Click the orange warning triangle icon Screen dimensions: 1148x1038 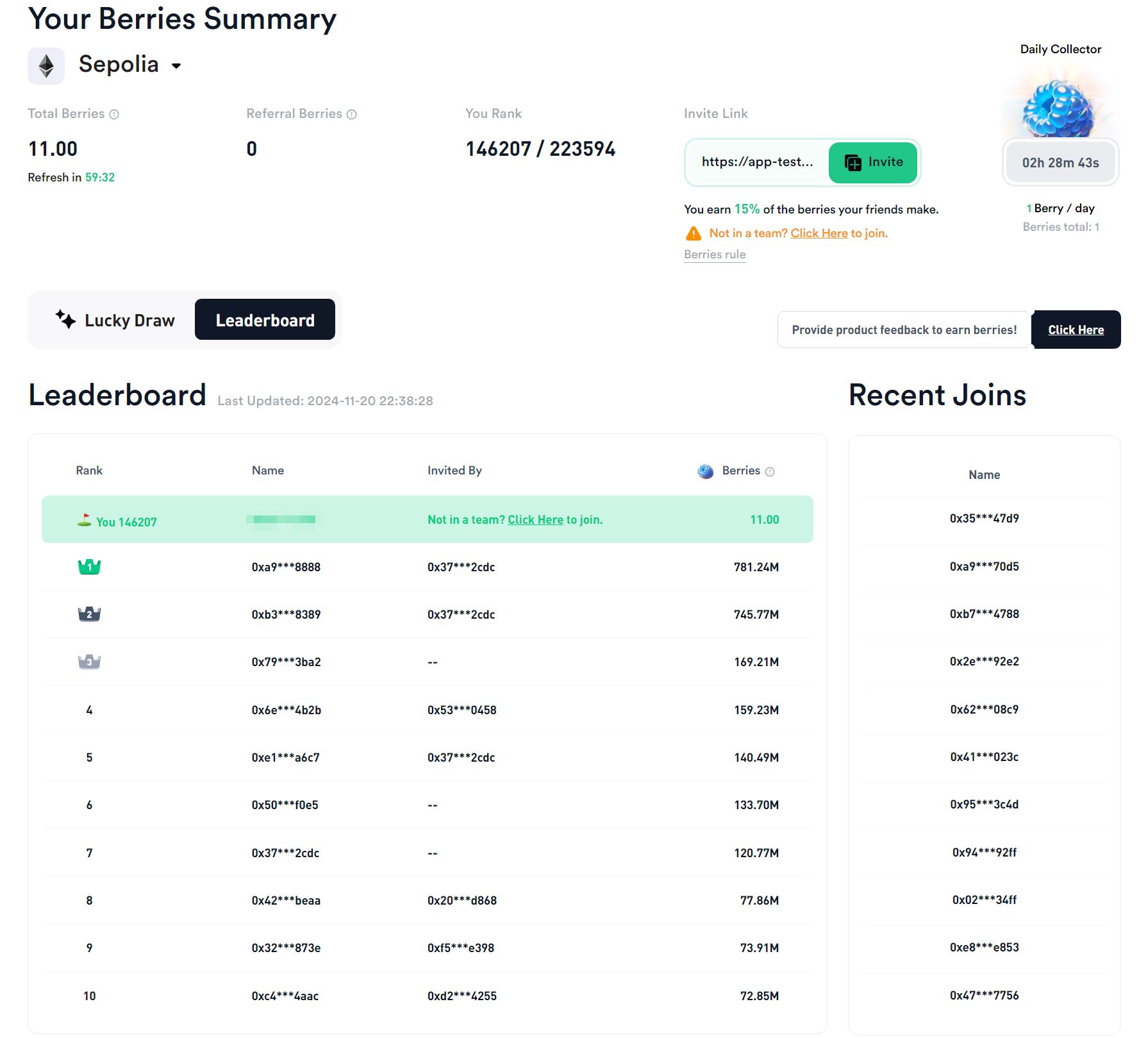coord(693,233)
